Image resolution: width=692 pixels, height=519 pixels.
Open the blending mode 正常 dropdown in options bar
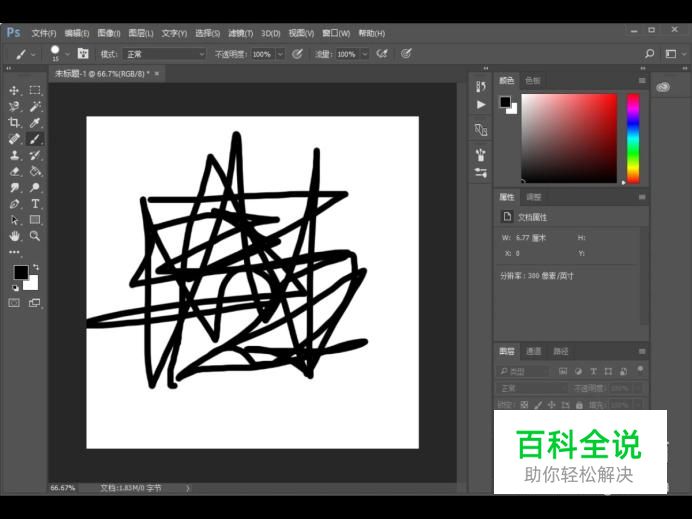point(164,54)
